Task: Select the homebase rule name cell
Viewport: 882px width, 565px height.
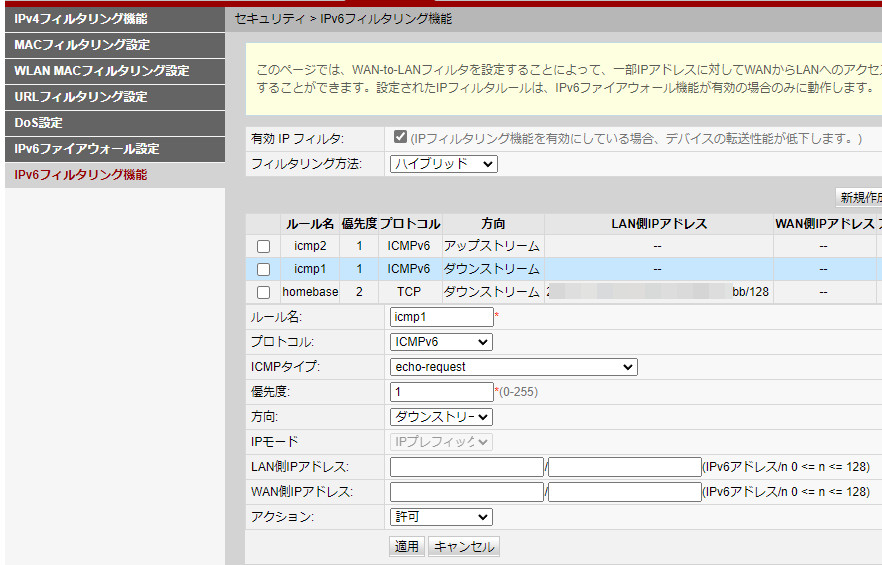Action: (x=310, y=292)
